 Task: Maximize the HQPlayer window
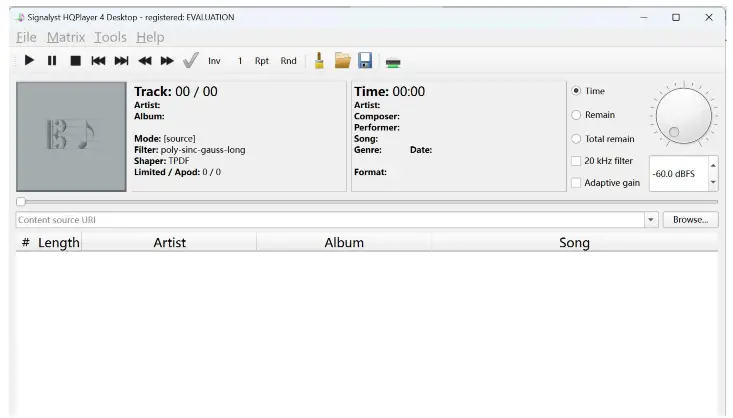point(676,18)
